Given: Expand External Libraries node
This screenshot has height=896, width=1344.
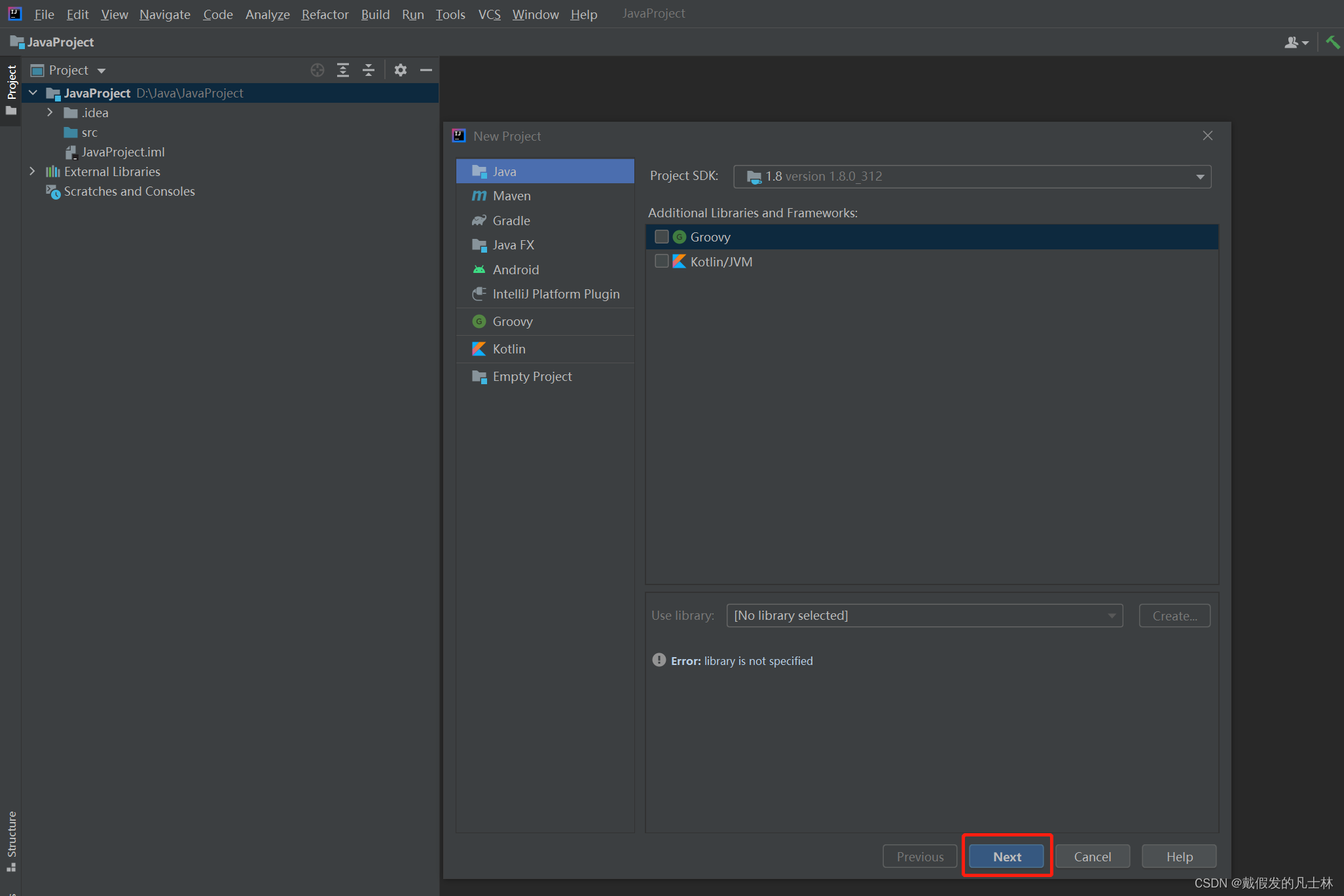Looking at the screenshot, I should point(32,171).
